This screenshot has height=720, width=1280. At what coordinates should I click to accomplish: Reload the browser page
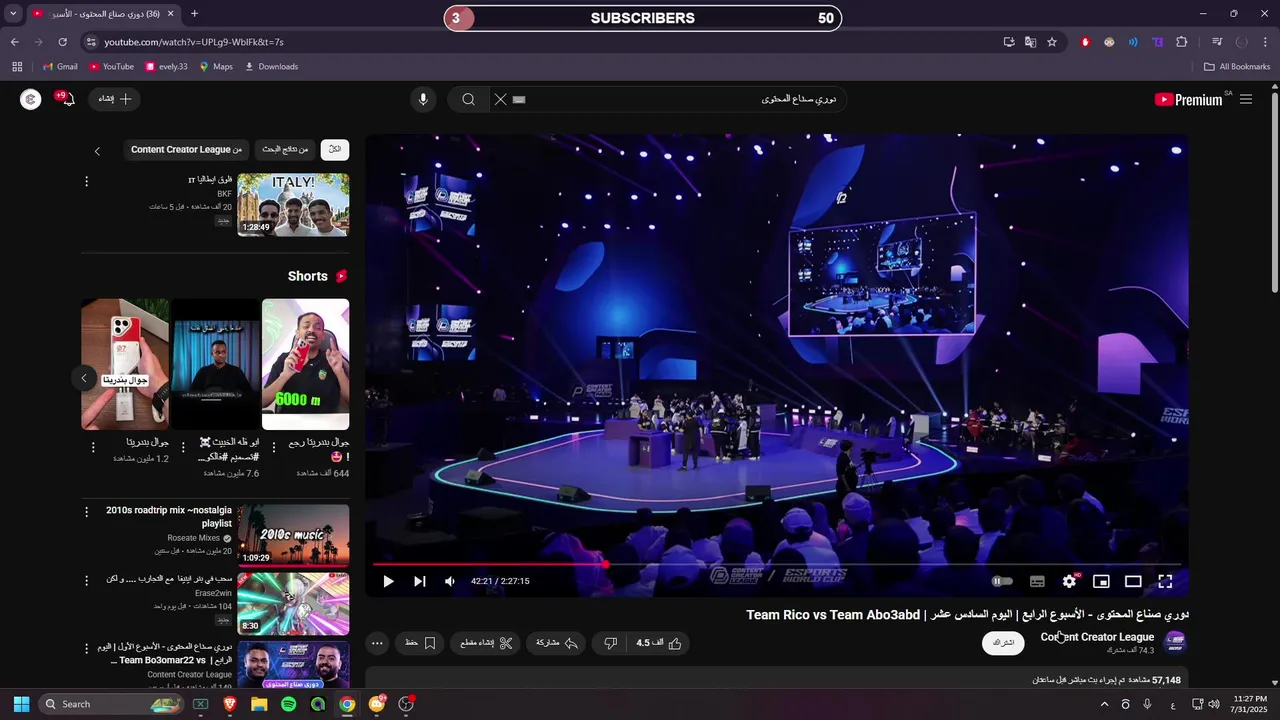pos(62,42)
